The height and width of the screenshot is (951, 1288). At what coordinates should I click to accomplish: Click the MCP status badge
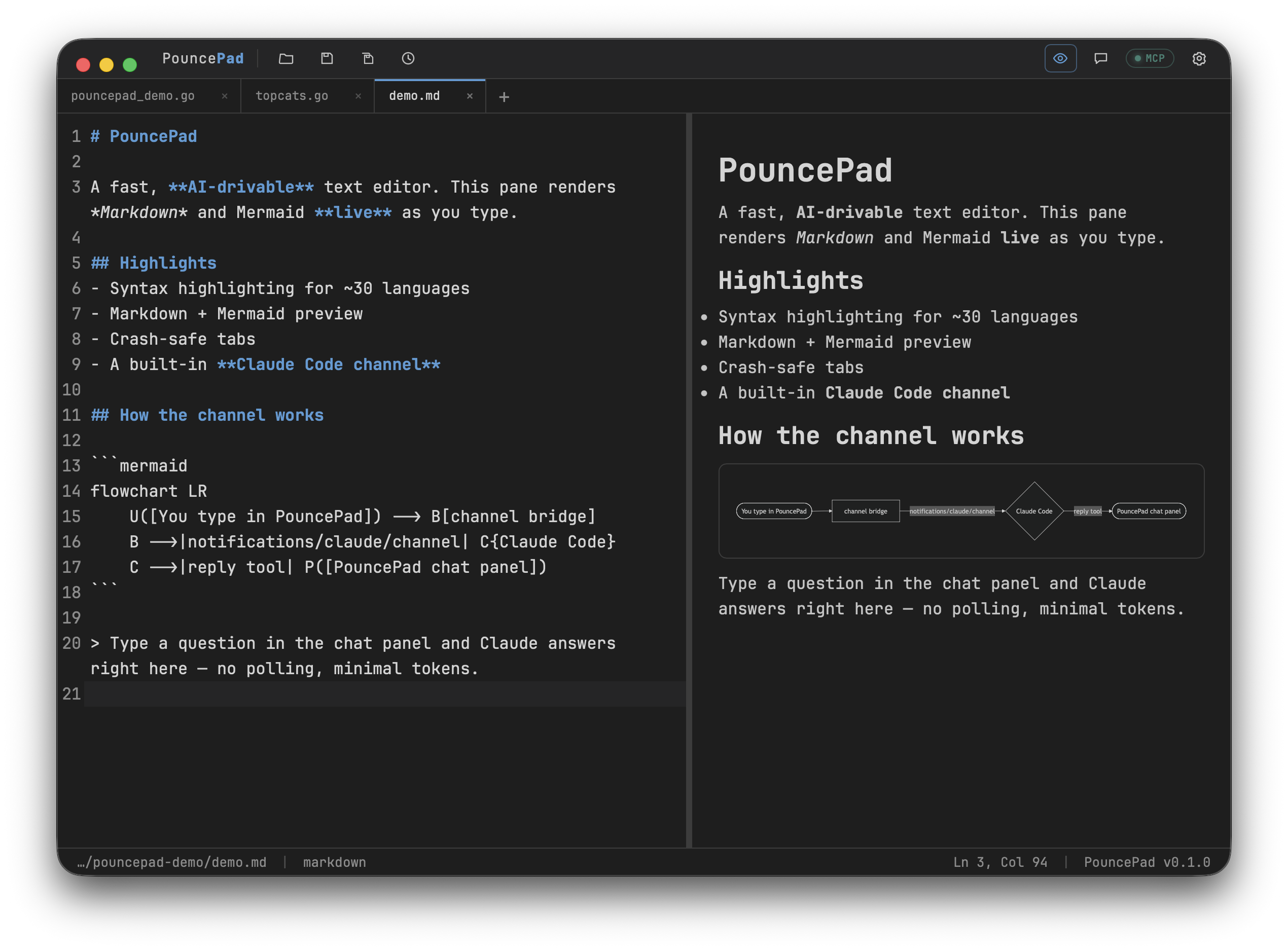[1149, 58]
